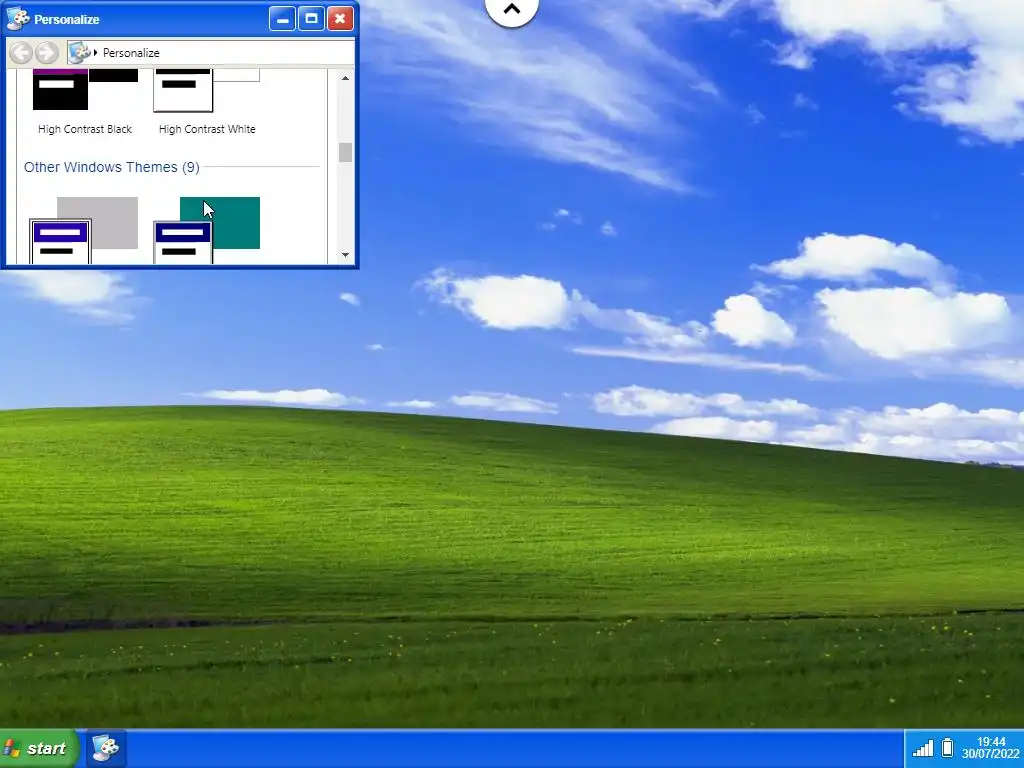Click the address bar breadcrumb arrow
This screenshot has height=768, width=1024.
[95, 53]
